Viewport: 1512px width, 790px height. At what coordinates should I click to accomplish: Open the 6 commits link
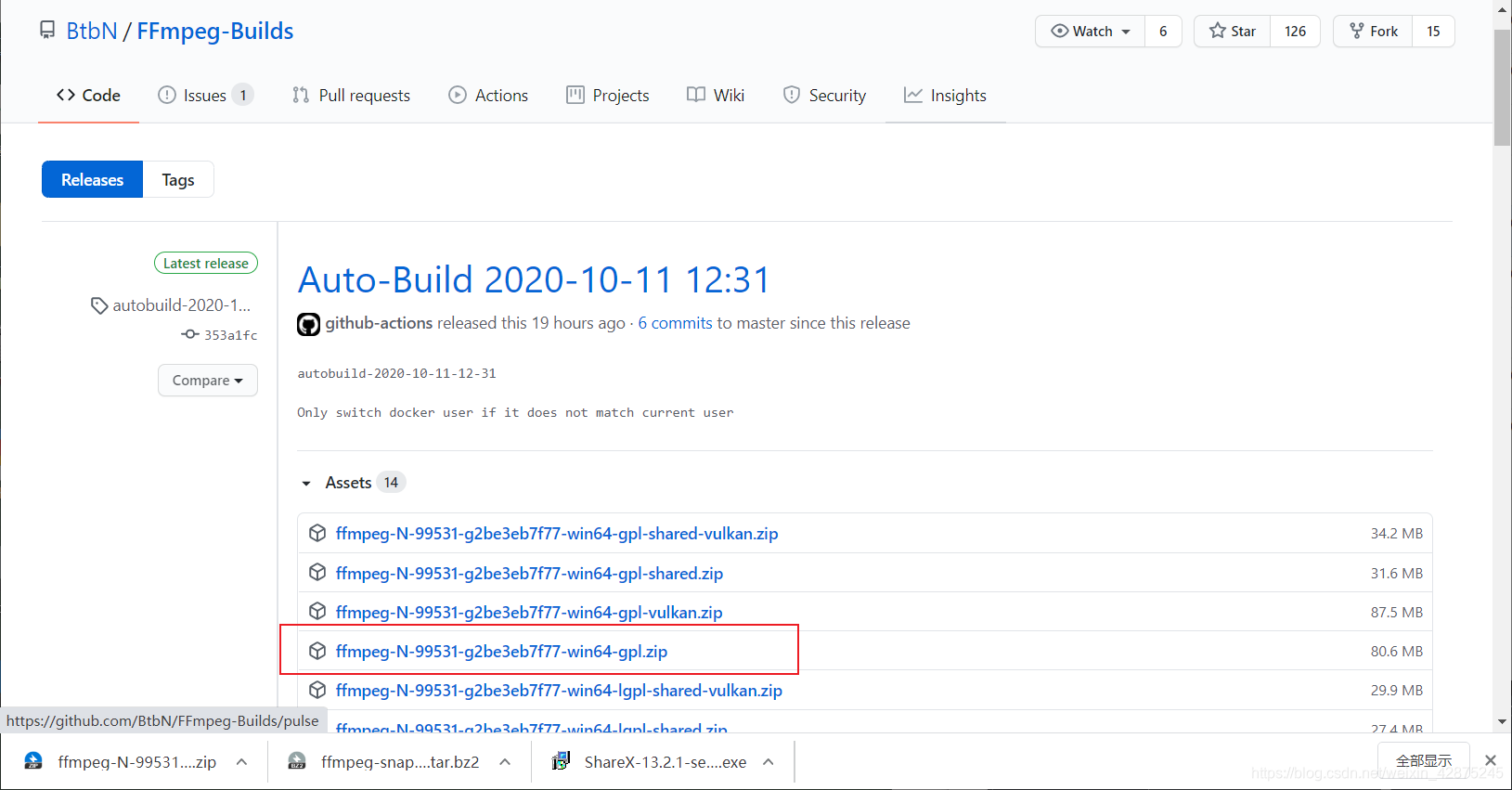(x=675, y=323)
